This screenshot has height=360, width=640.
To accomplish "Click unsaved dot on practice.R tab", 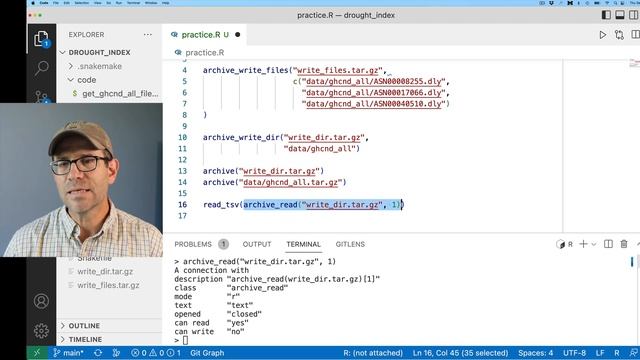I will (238, 35).
